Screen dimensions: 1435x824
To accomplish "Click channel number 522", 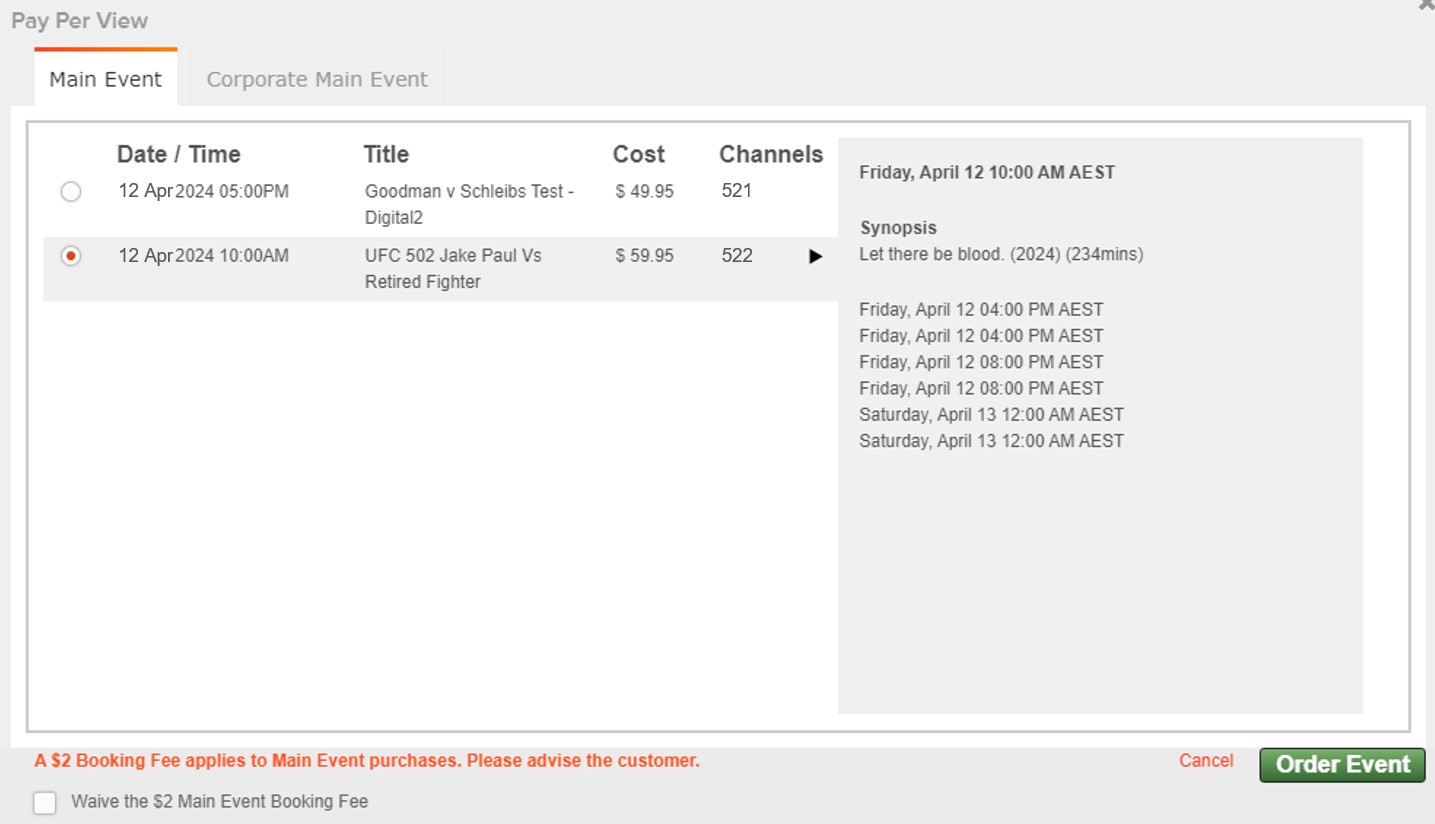I will [737, 256].
